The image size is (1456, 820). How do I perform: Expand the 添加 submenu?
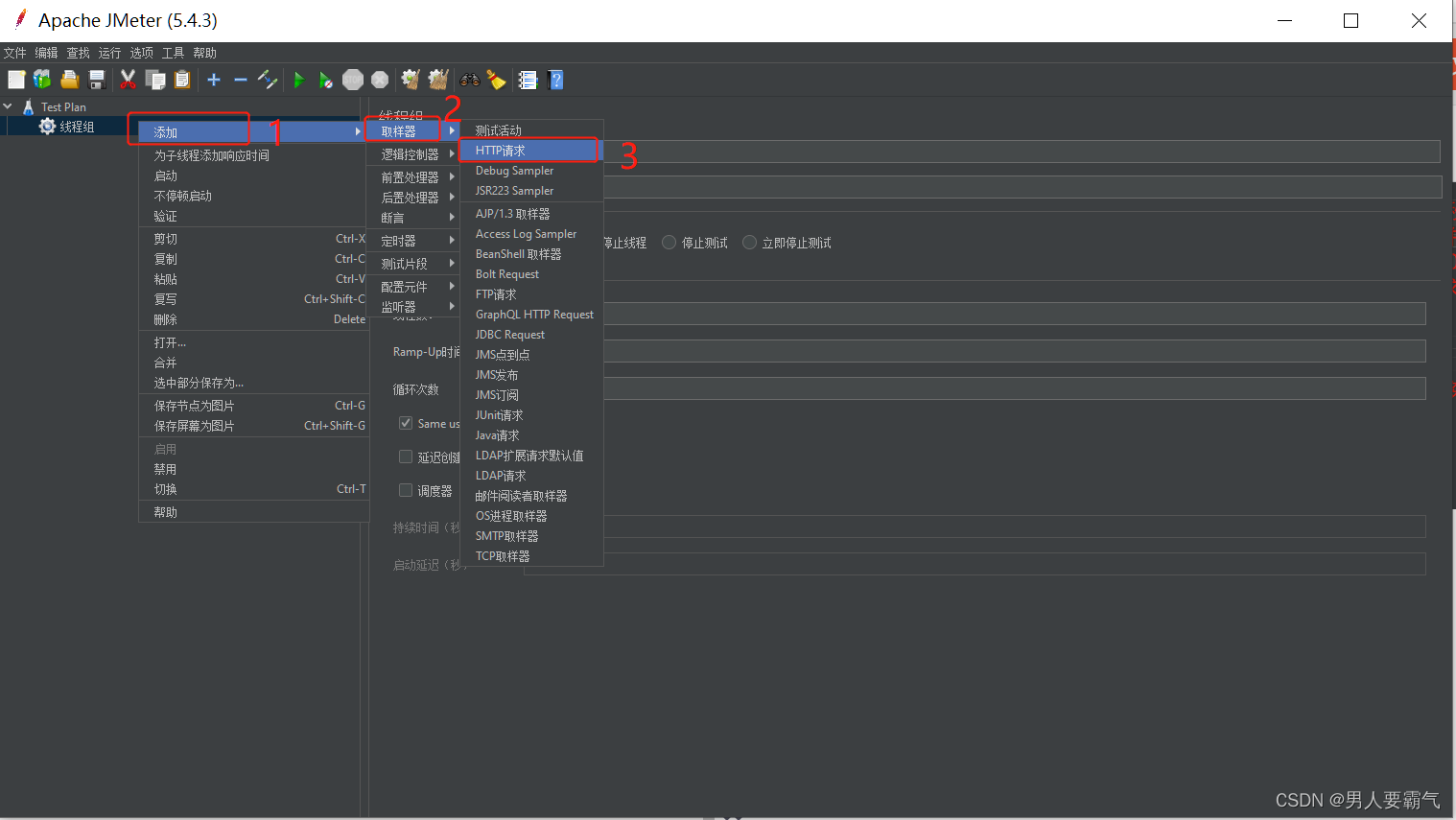point(253,131)
